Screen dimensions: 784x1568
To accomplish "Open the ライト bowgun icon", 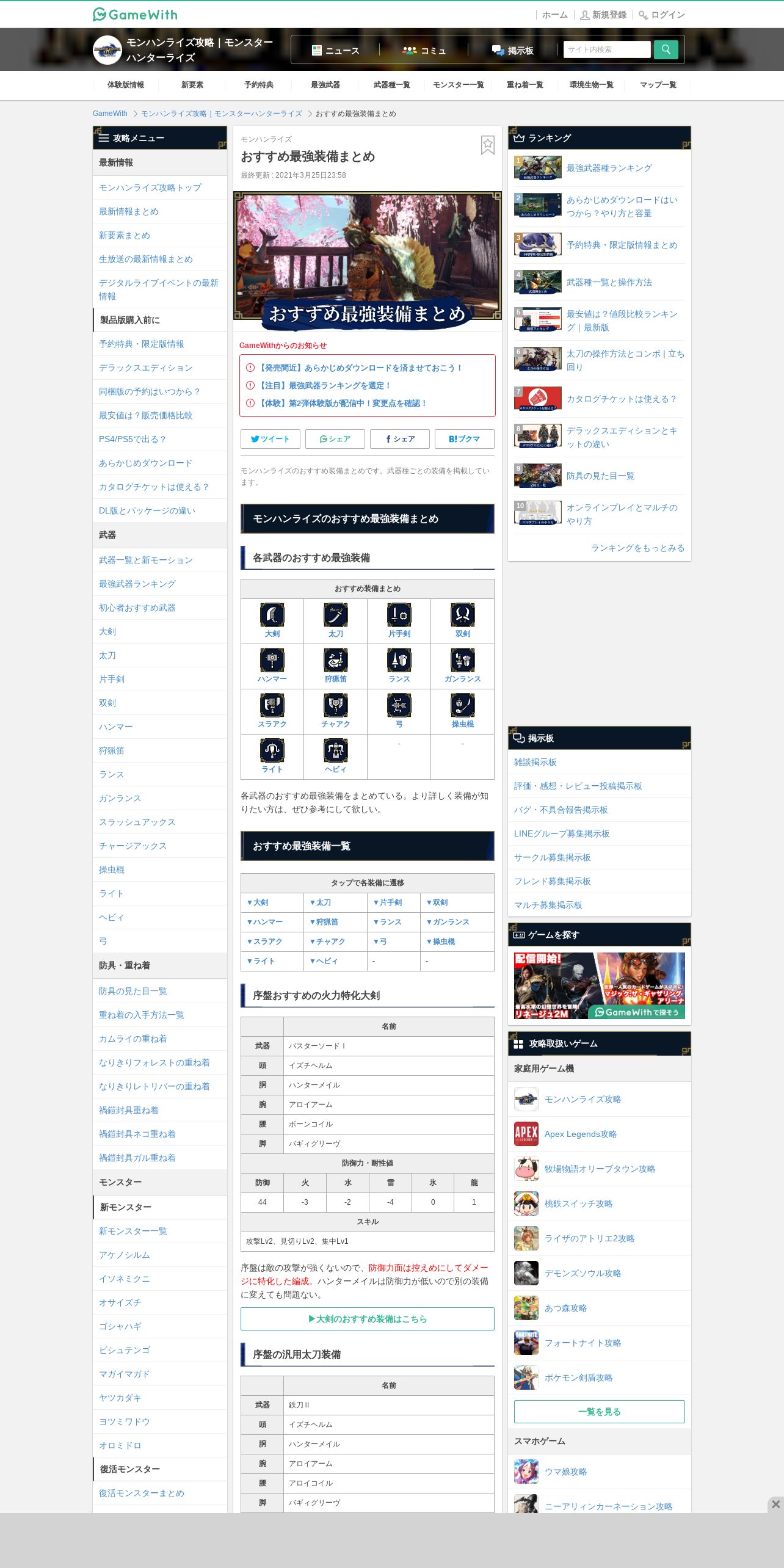I will 272,750.
